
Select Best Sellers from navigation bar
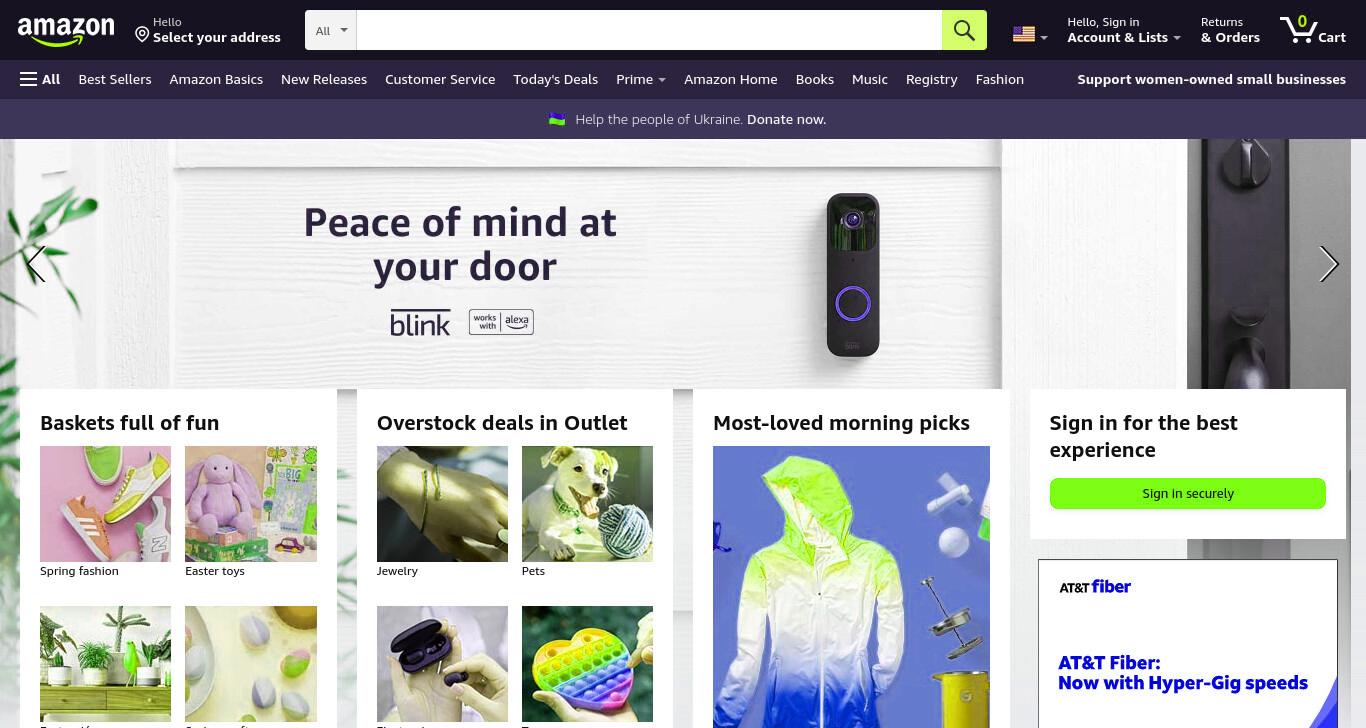115,79
